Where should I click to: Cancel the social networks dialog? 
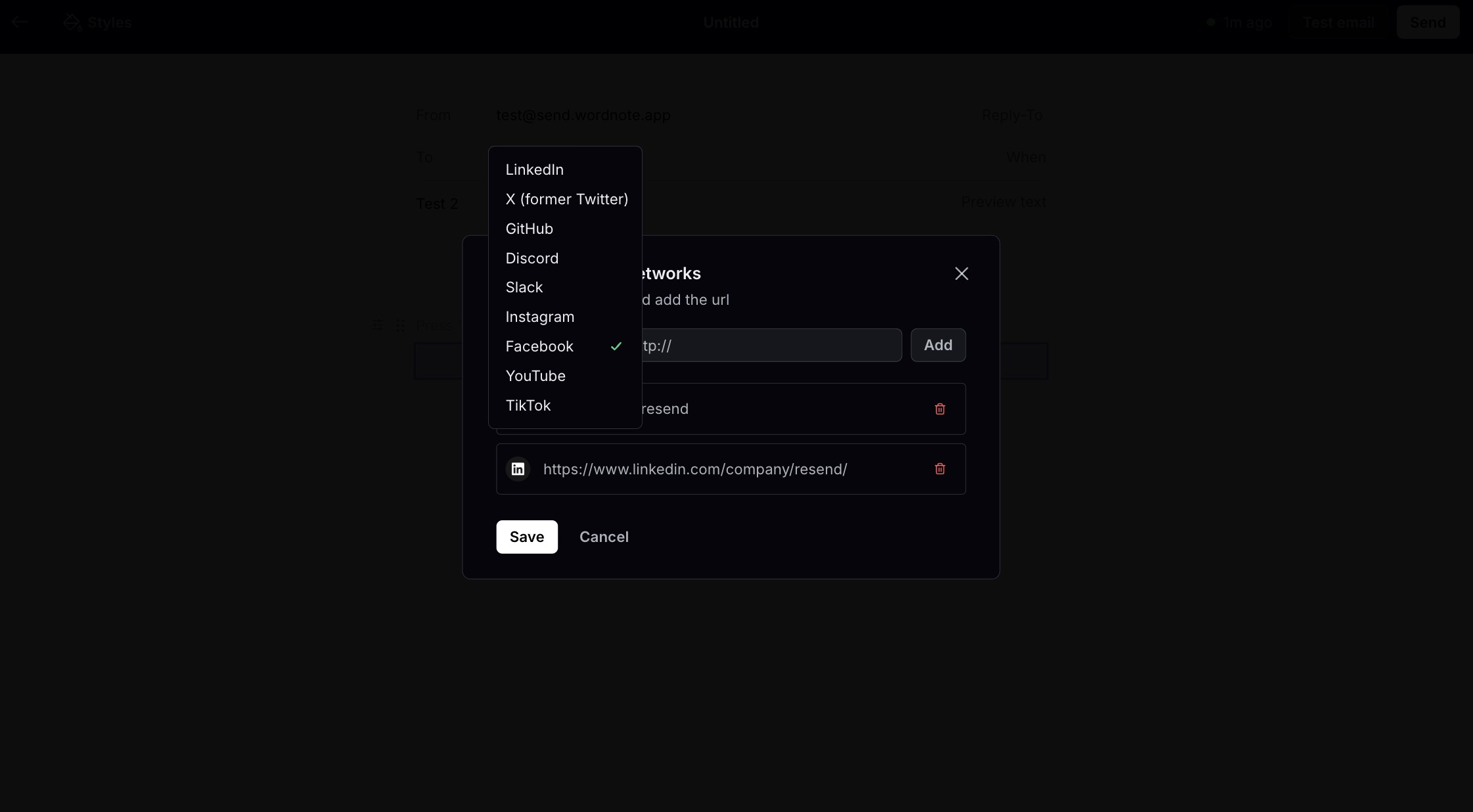coord(604,537)
